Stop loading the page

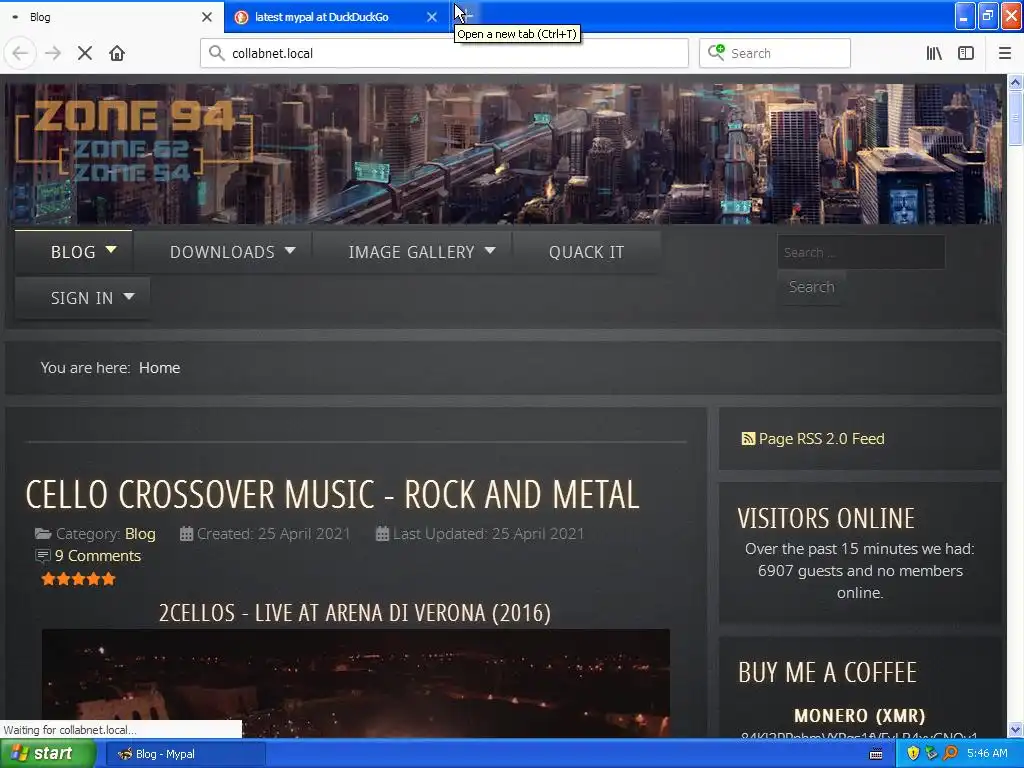[x=85, y=53]
